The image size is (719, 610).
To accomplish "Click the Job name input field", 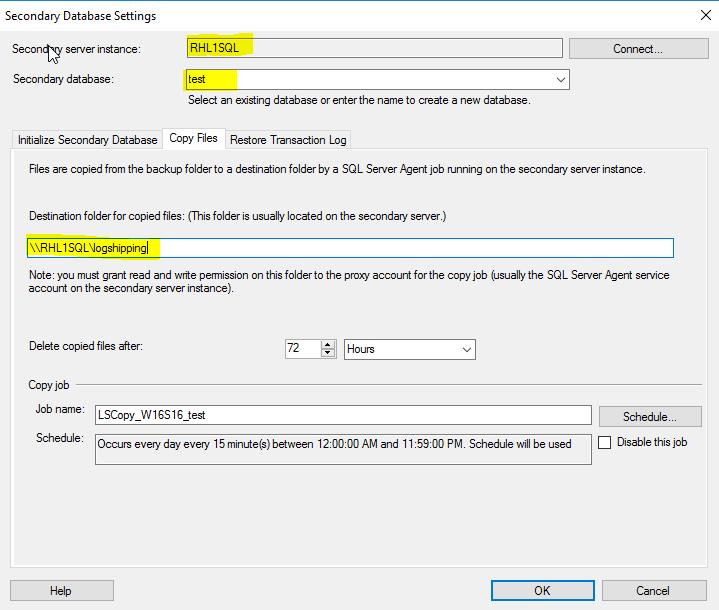I will coord(343,415).
